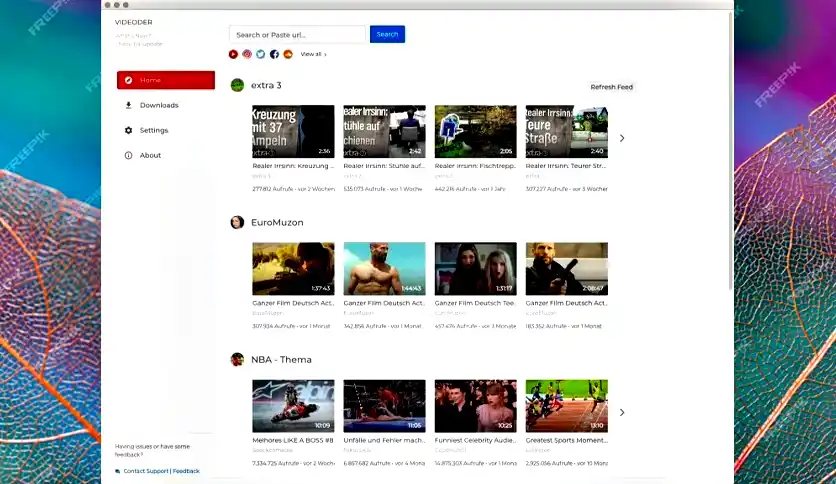This screenshot has width=836, height=484.
Task: Click the title 'Unfälle und Fehler mach...'
Action: 384,440
